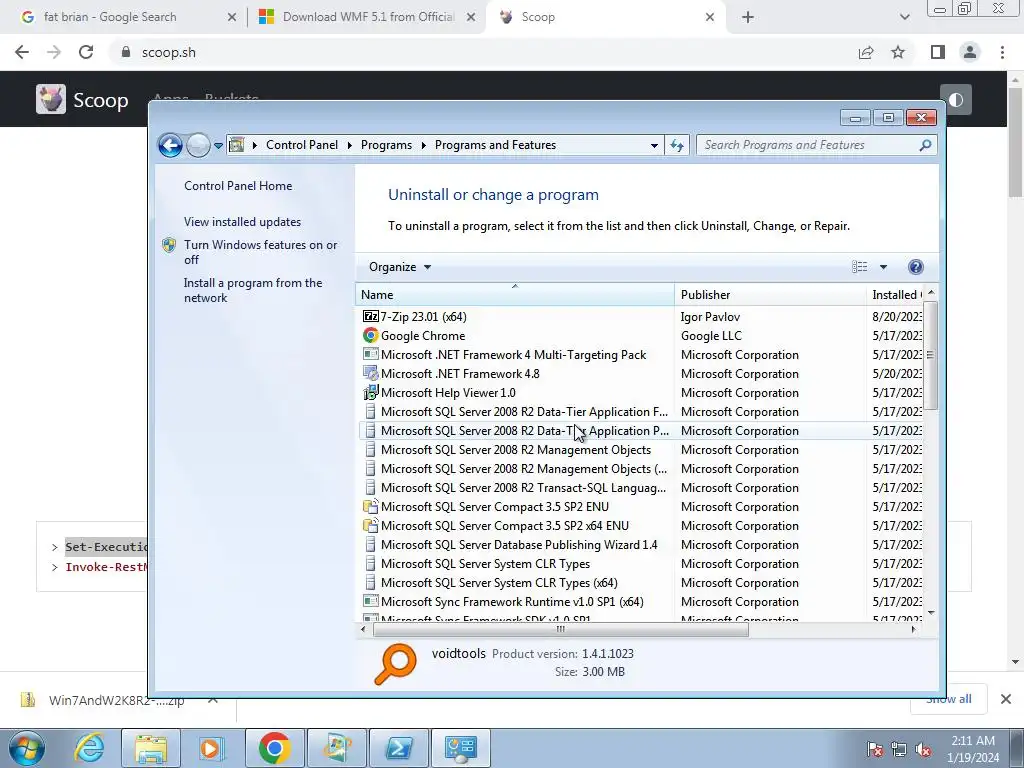This screenshot has width=1024, height=768.
Task: Click Programs in the breadcrumb path
Action: (386, 145)
